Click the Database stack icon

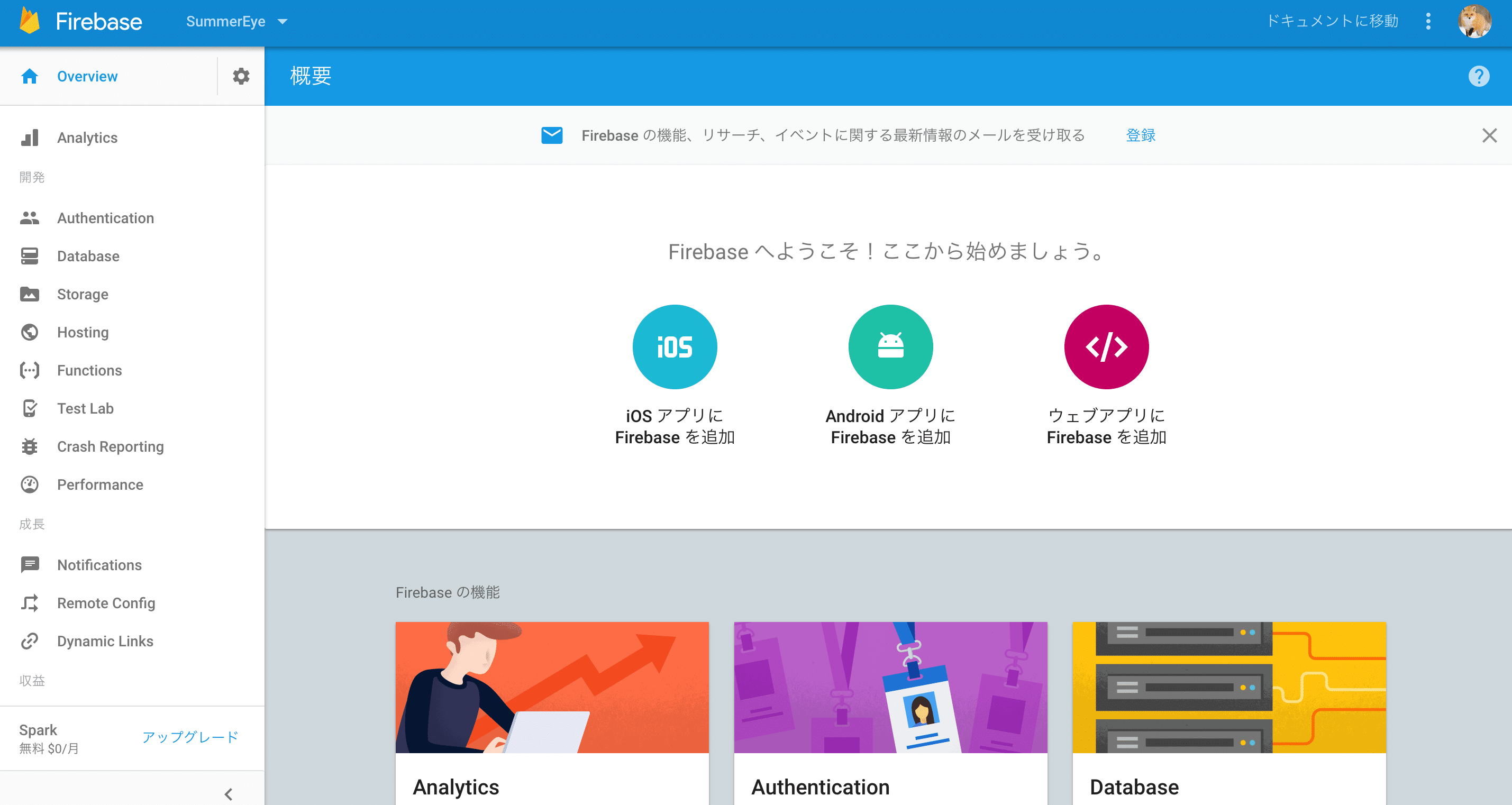tap(29, 257)
